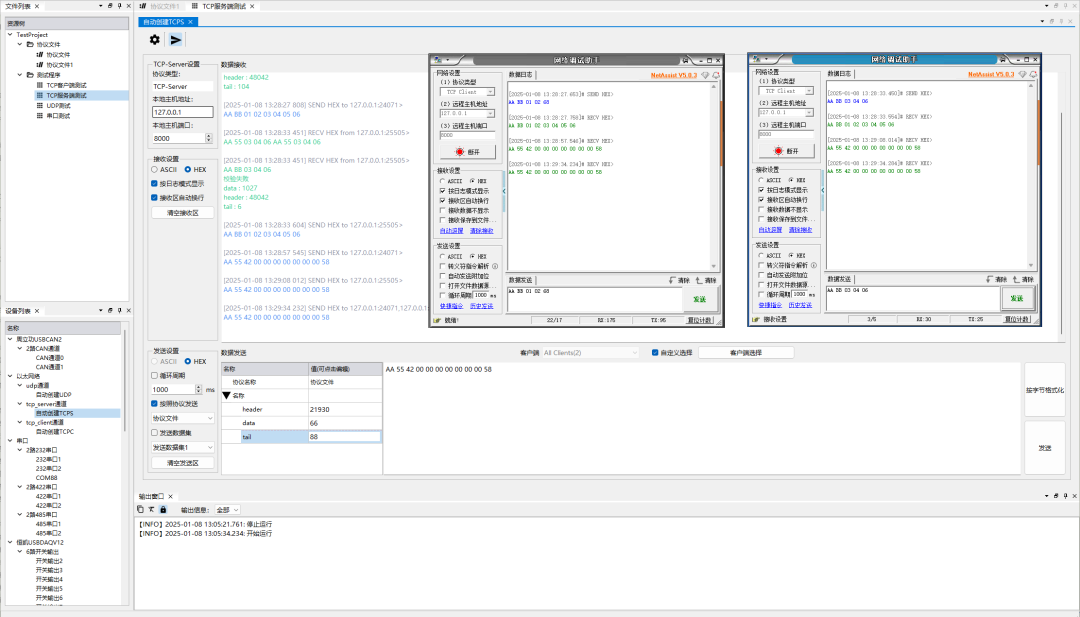Viewport: 1080px width, 617px height.
Task: Click bell icon in gray-titled NetAssist window
Action: click(716, 75)
